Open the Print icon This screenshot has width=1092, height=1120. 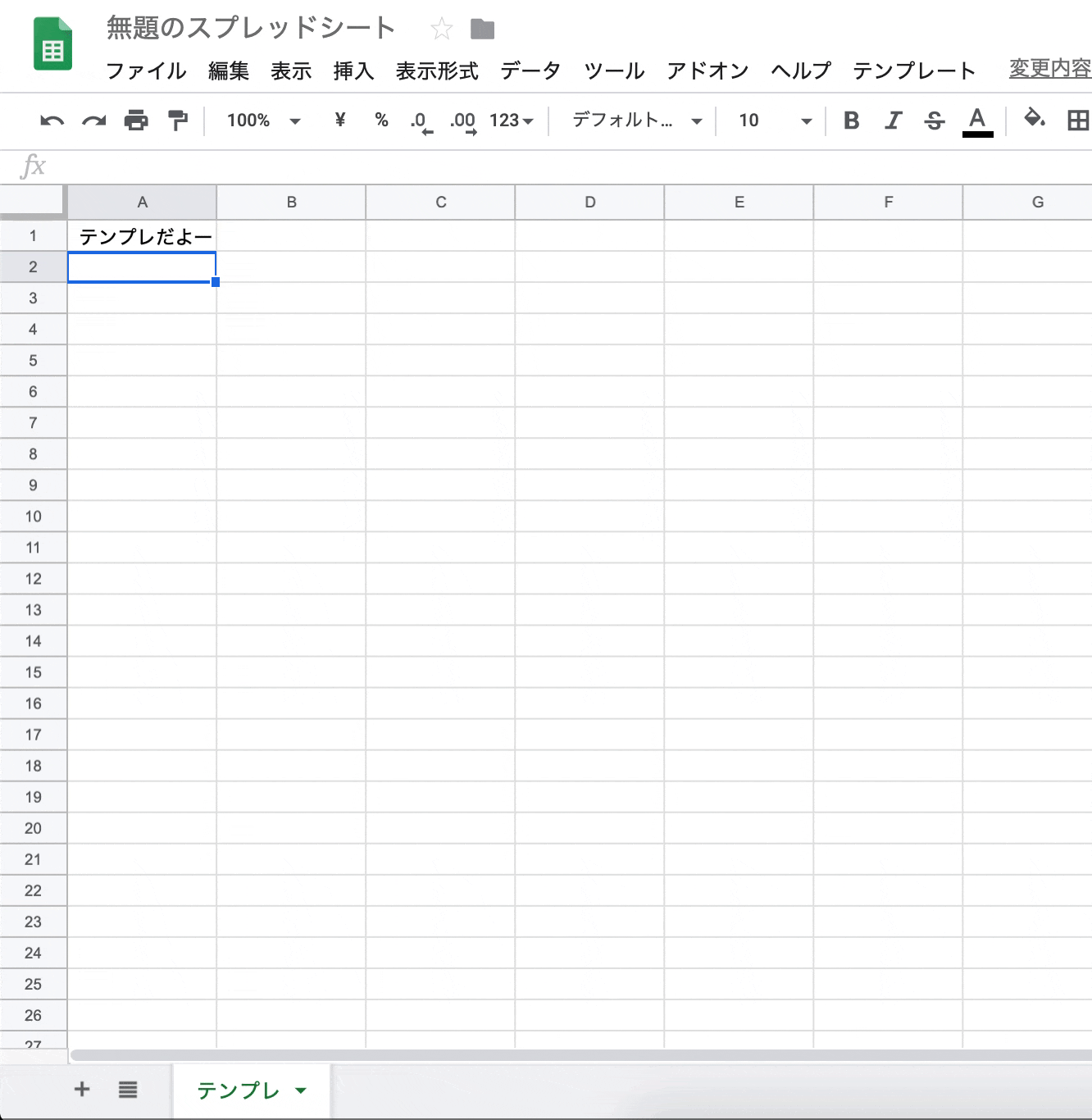tap(135, 121)
